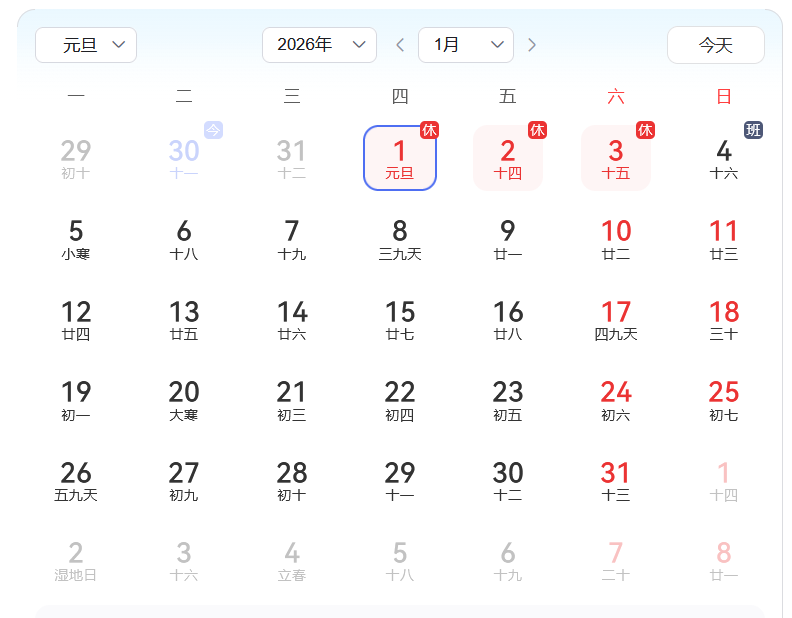Click February 2 湿地日 date
The image size is (792, 618).
click(x=76, y=561)
